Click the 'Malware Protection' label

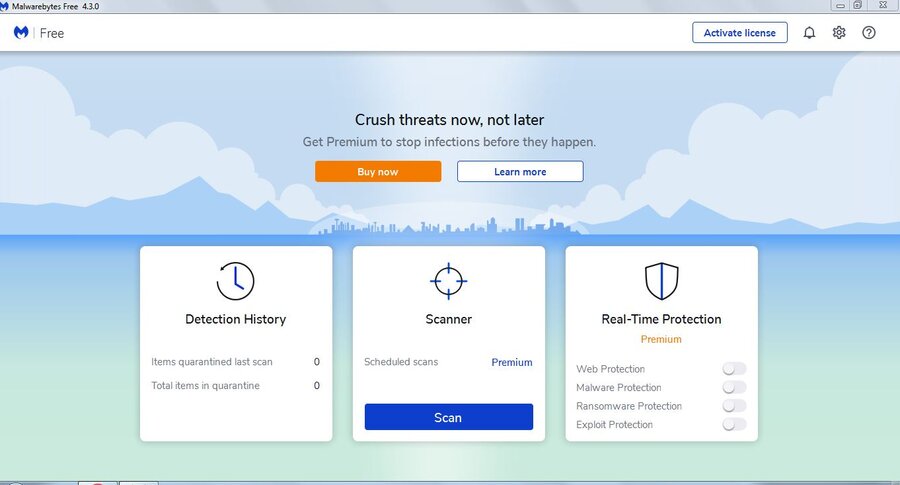(618, 387)
